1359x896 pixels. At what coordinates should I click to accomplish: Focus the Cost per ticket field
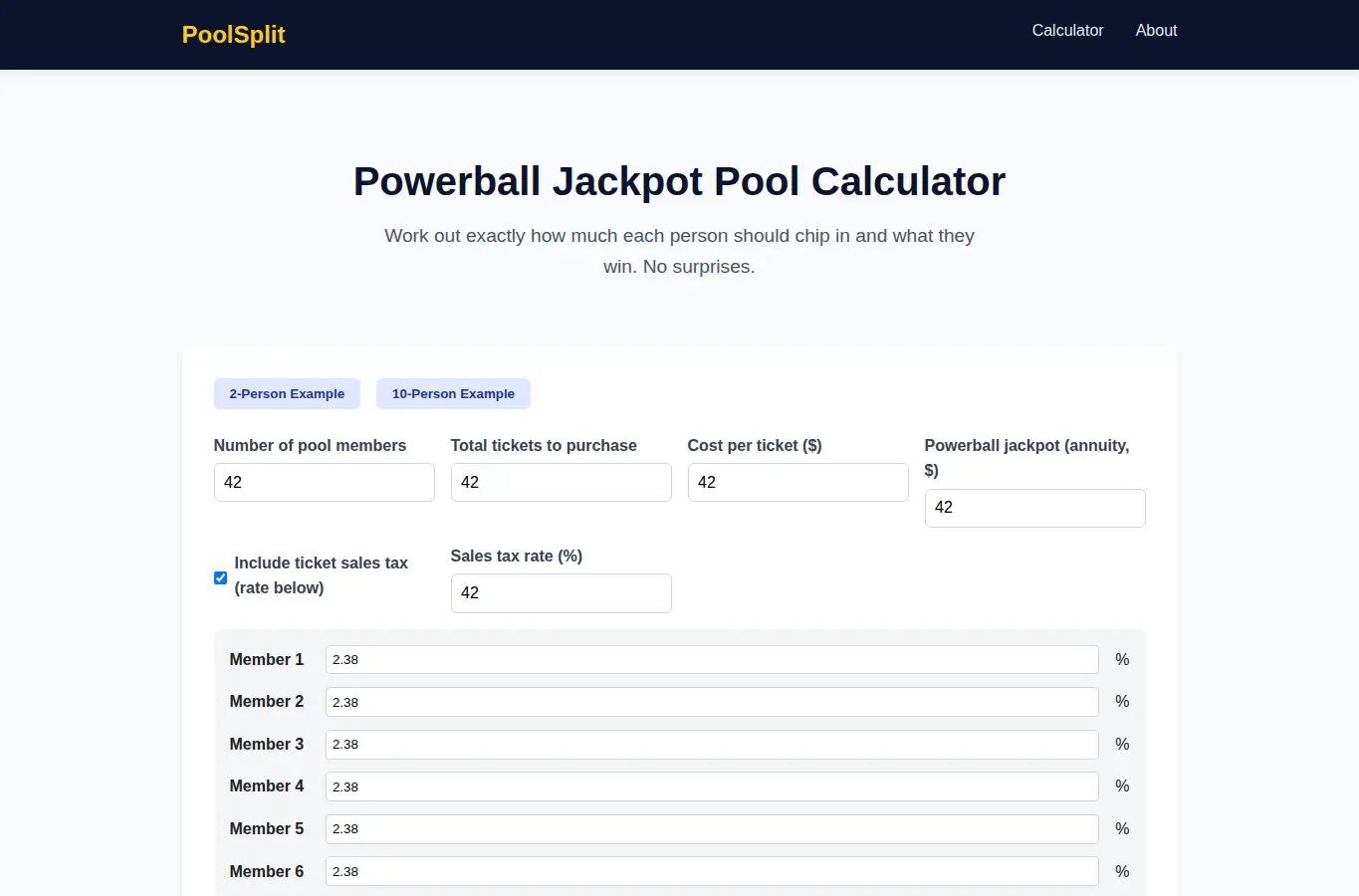[797, 482]
